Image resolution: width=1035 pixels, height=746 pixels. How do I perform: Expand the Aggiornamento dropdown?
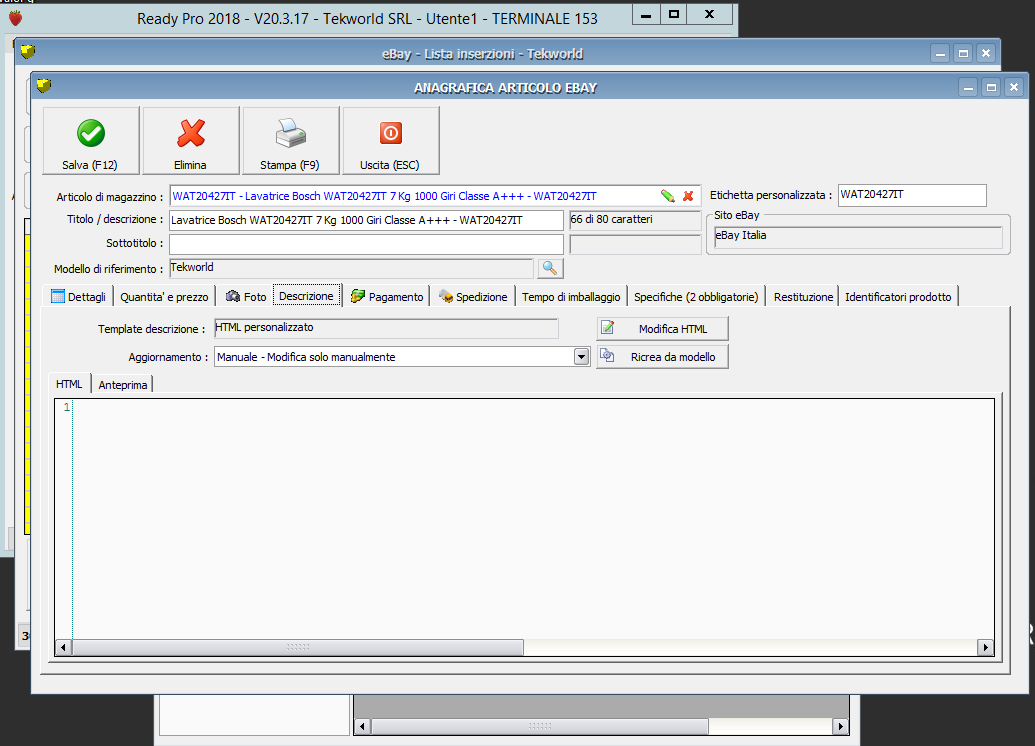coord(581,357)
